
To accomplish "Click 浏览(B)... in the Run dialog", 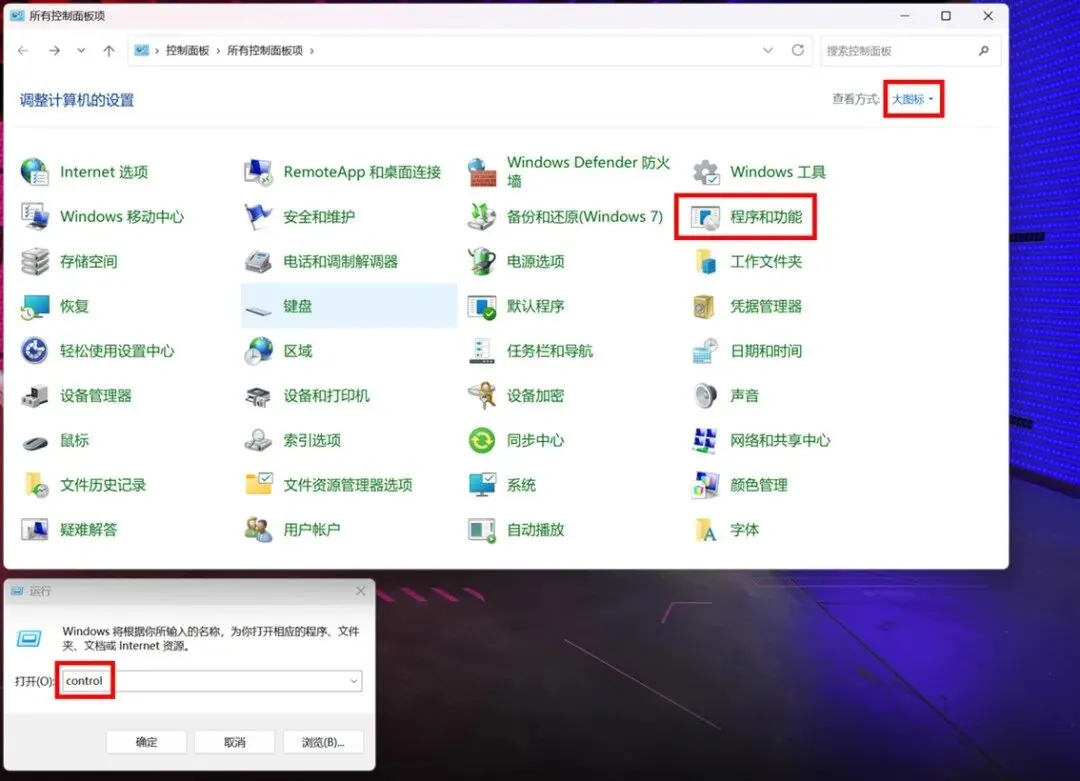I will click(323, 742).
